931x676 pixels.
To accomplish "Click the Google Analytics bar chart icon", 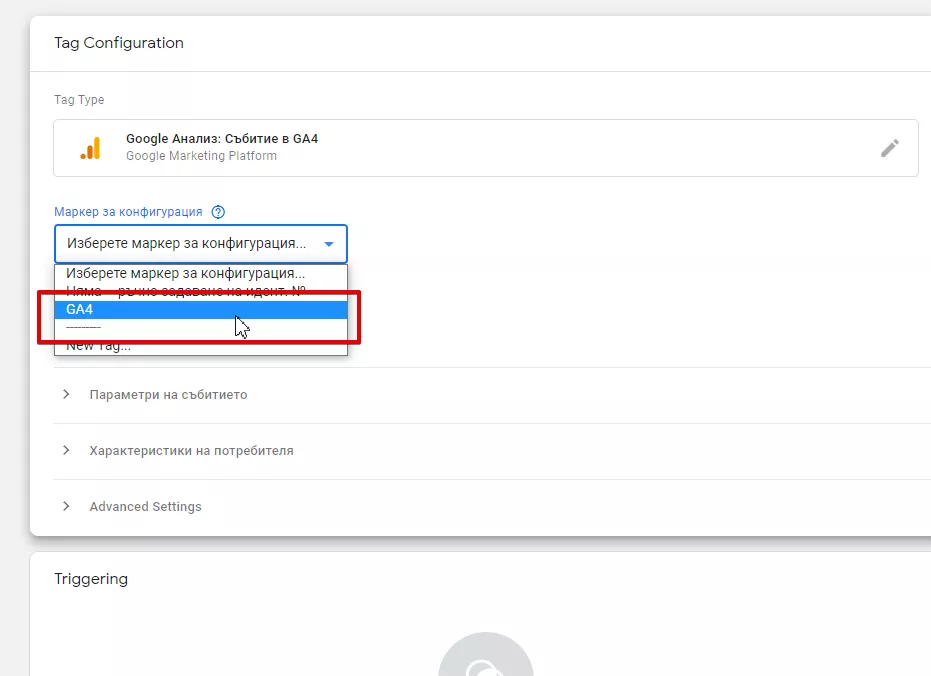I will (x=91, y=148).
